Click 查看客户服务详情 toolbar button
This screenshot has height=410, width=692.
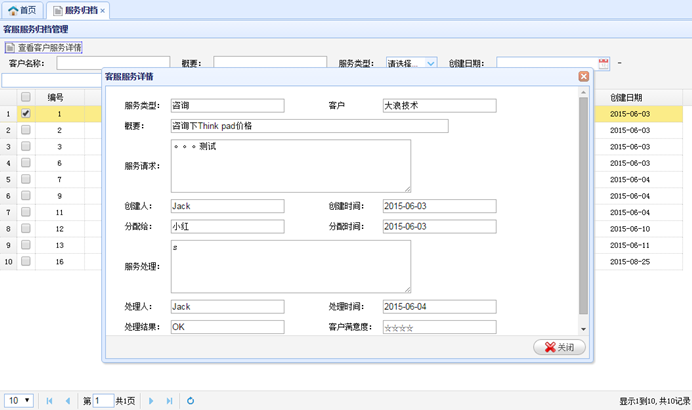tap(44, 47)
